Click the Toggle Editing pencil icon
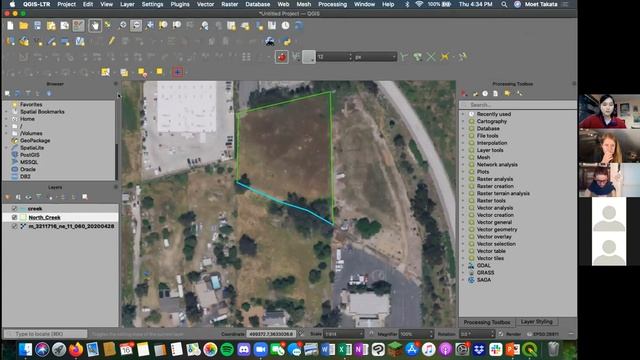Image resolution: width=640 pixels, height=360 pixels. tap(111, 41)
